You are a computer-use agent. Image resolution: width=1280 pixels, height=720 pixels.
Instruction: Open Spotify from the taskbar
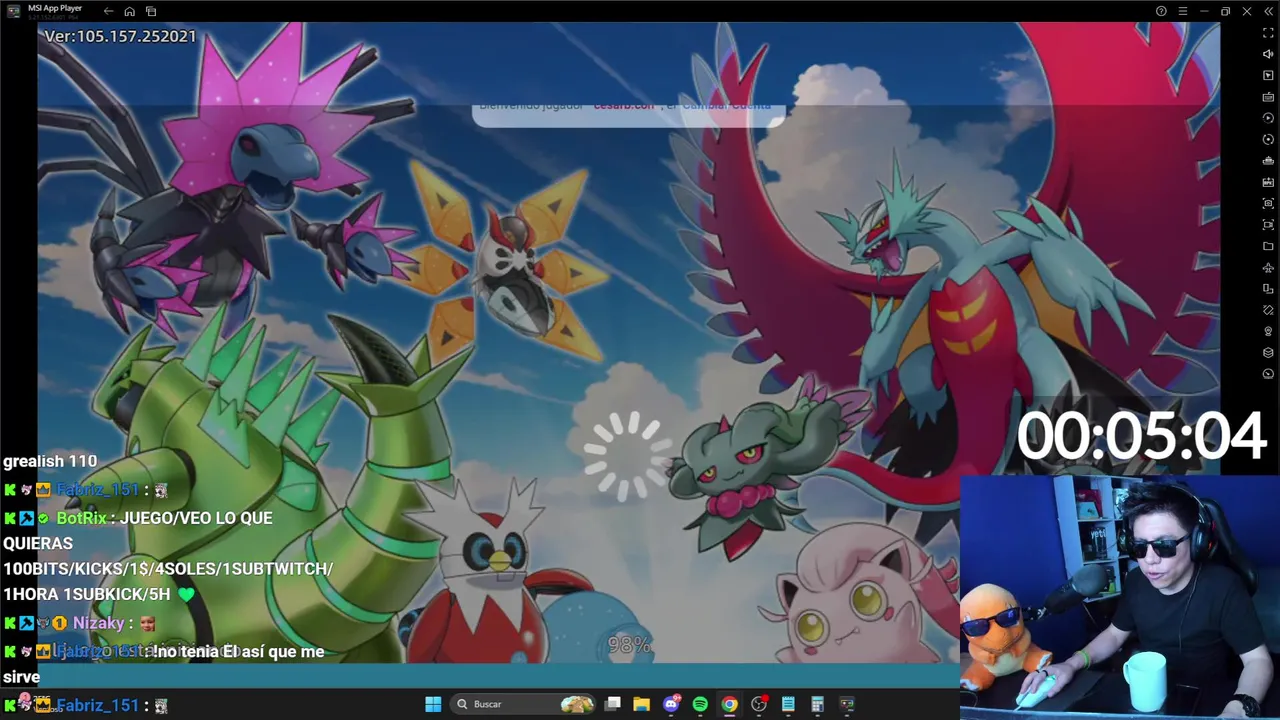(x=700, y=704)
